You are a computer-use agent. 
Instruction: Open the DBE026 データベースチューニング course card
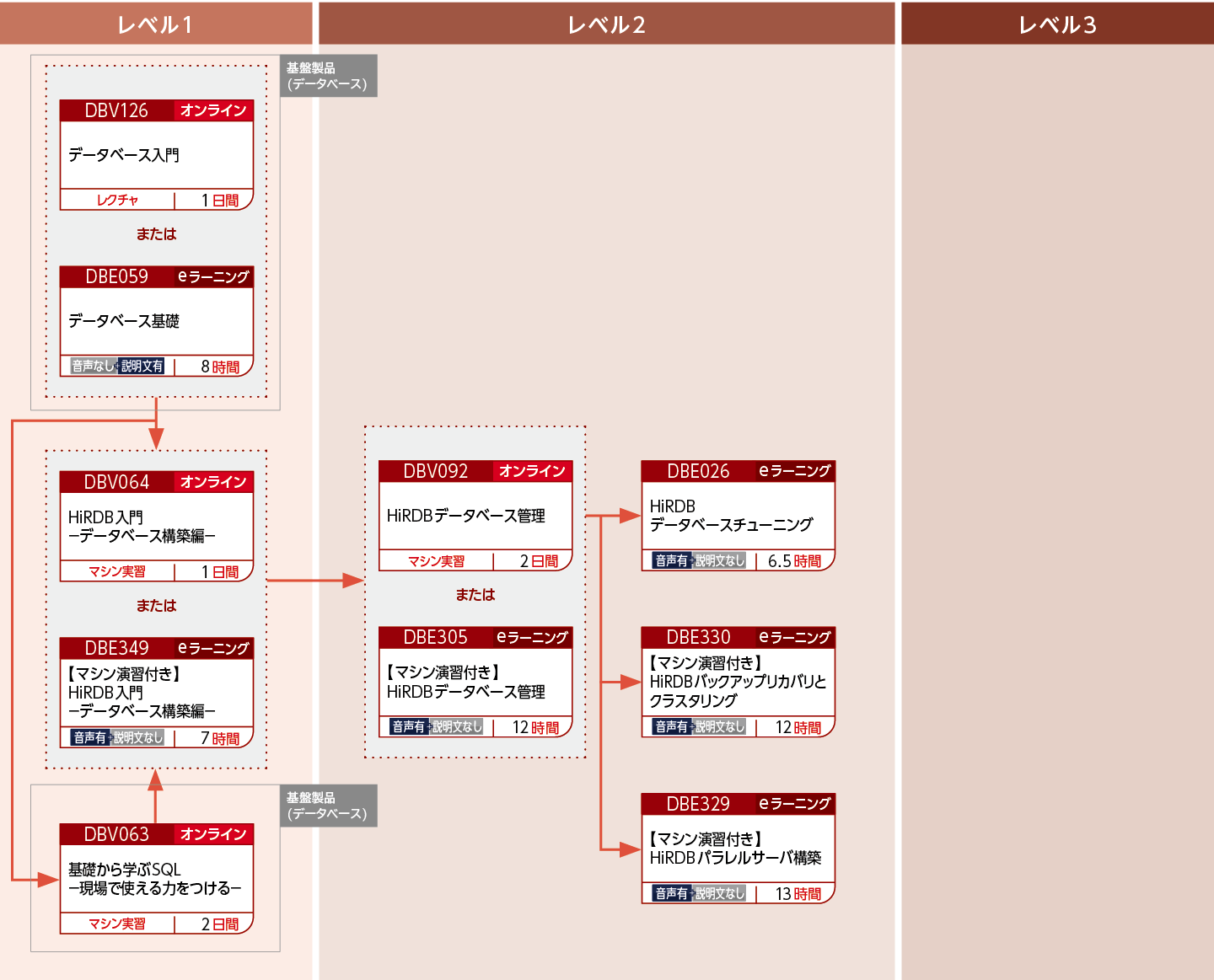click(x=738, y=516)
